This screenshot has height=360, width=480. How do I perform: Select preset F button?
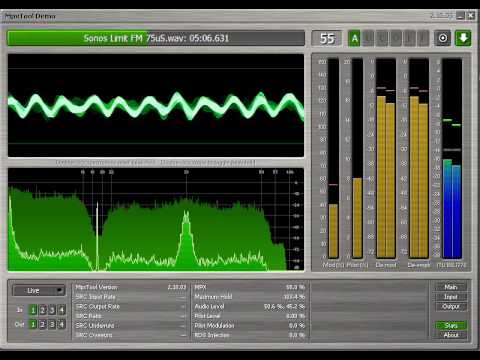423,39
